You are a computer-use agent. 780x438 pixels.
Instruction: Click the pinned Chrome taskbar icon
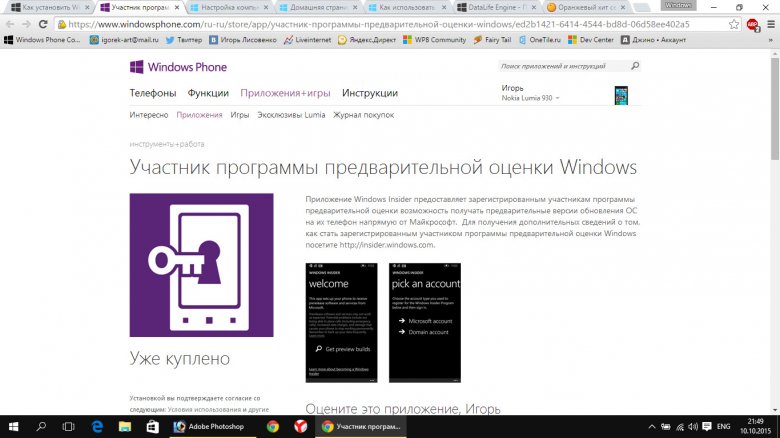coord(272,427)
